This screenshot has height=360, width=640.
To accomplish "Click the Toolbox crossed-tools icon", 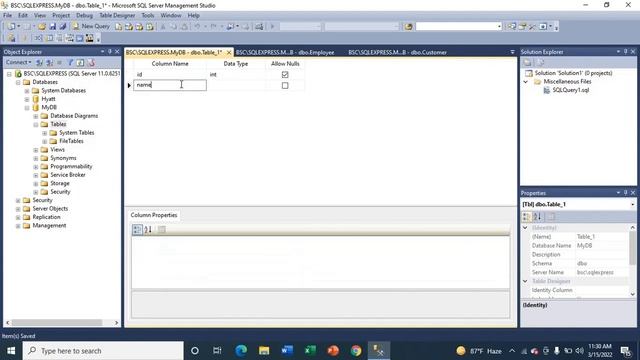I will (x=532, y=27).
